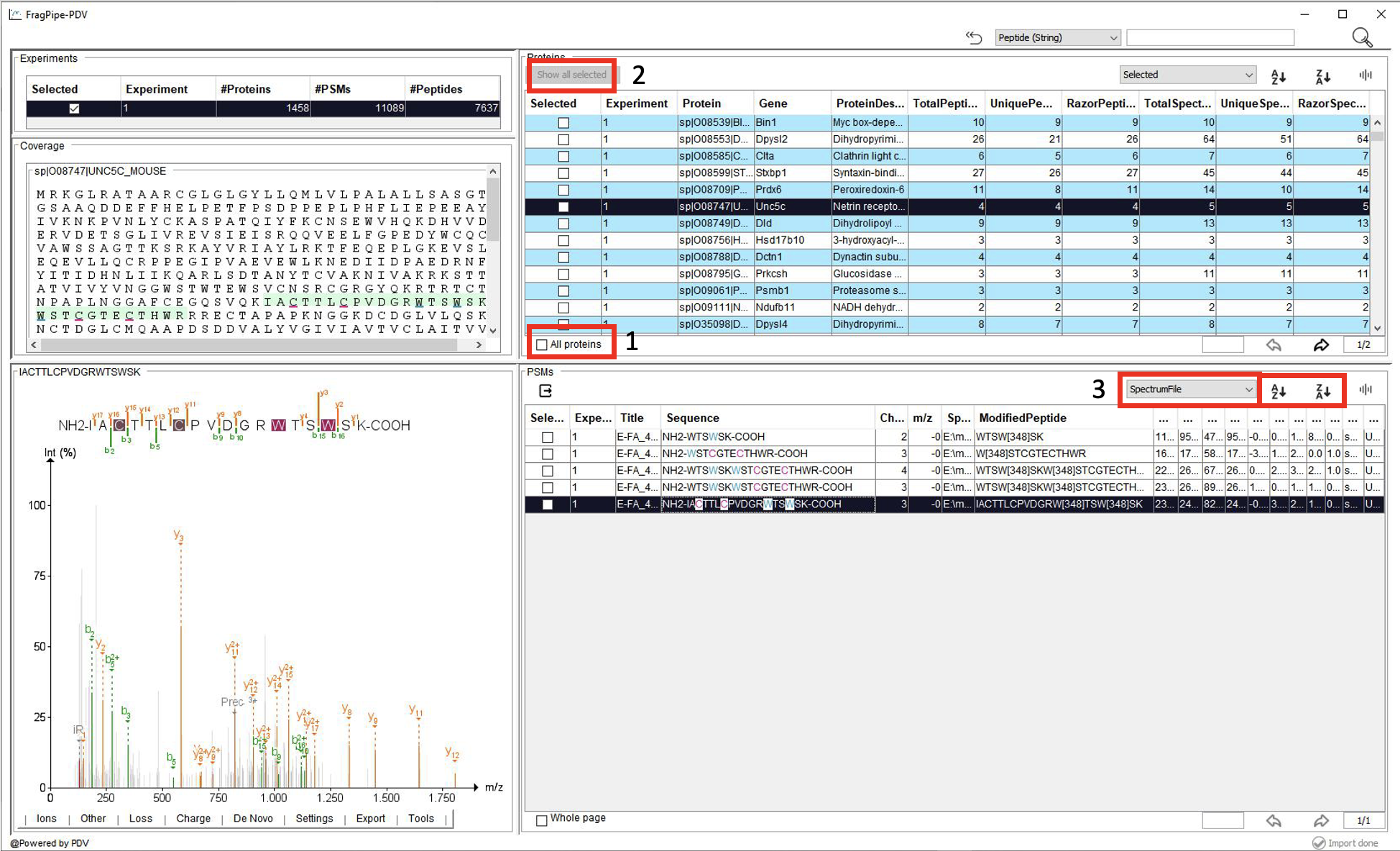This screenshot has width=1400, height=851.
Task: Click the export icon in PSMs panel
Action: [546, 390]
